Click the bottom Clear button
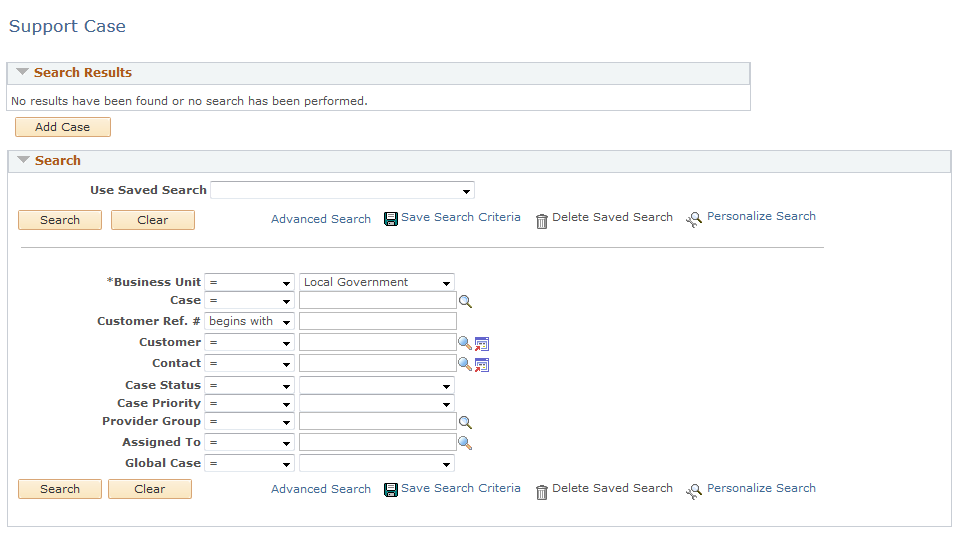Image resolution: width=960 pixels, height=534 pixels. (x=150, y=489)
